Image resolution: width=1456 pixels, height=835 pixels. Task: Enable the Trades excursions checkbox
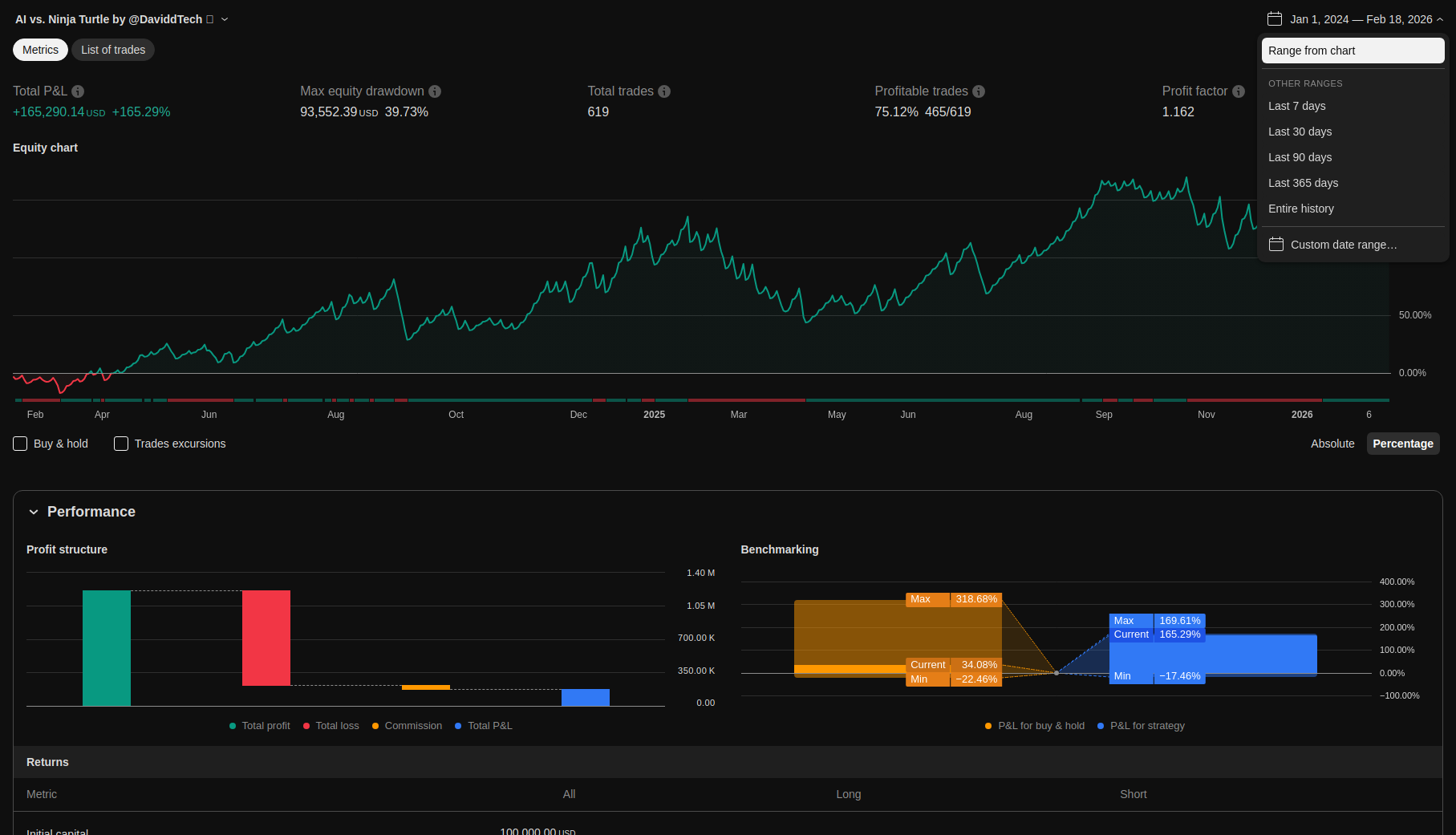click(x=121, y=444)
